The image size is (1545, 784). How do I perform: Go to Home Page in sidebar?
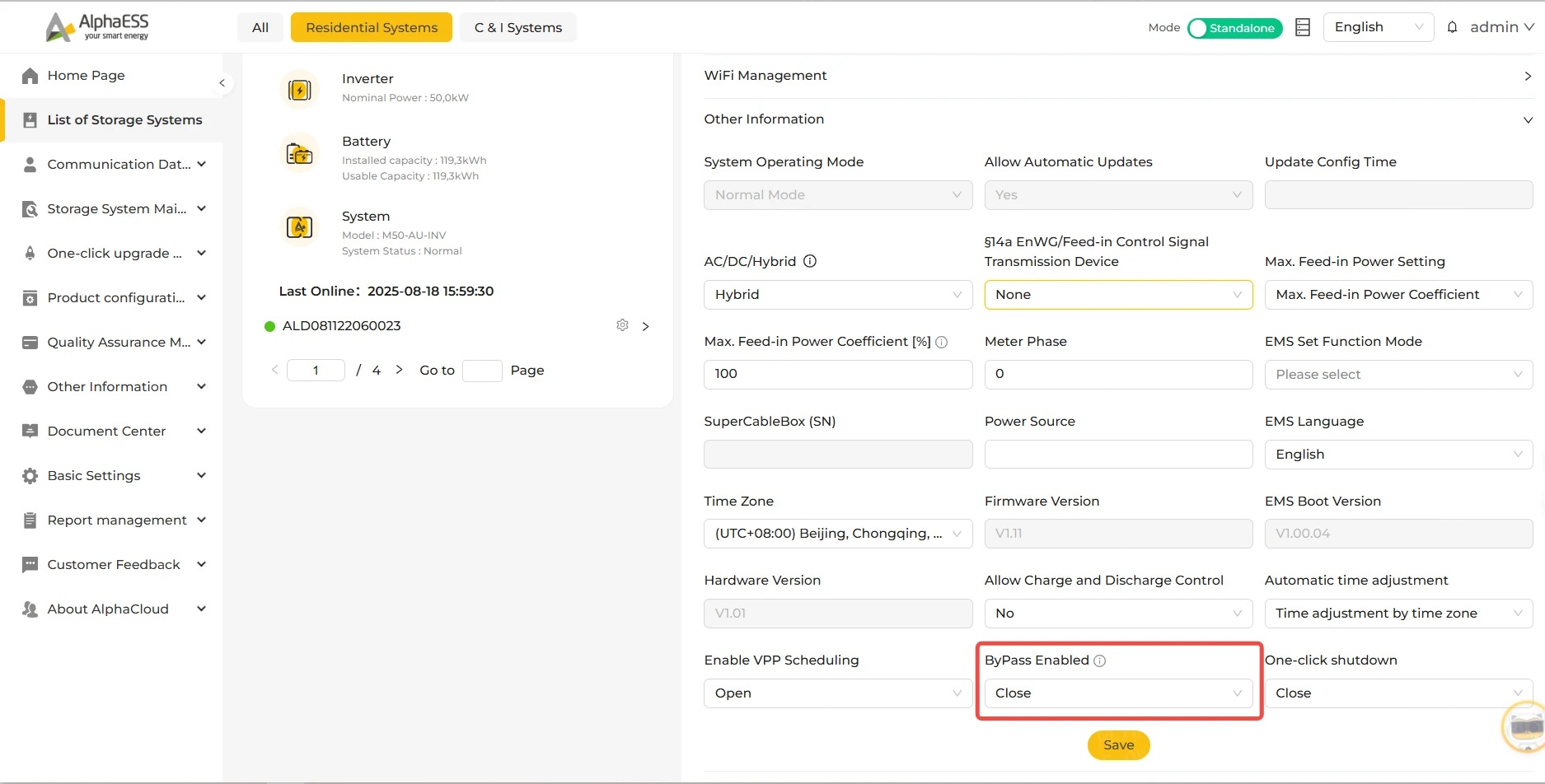click(113, 76)
